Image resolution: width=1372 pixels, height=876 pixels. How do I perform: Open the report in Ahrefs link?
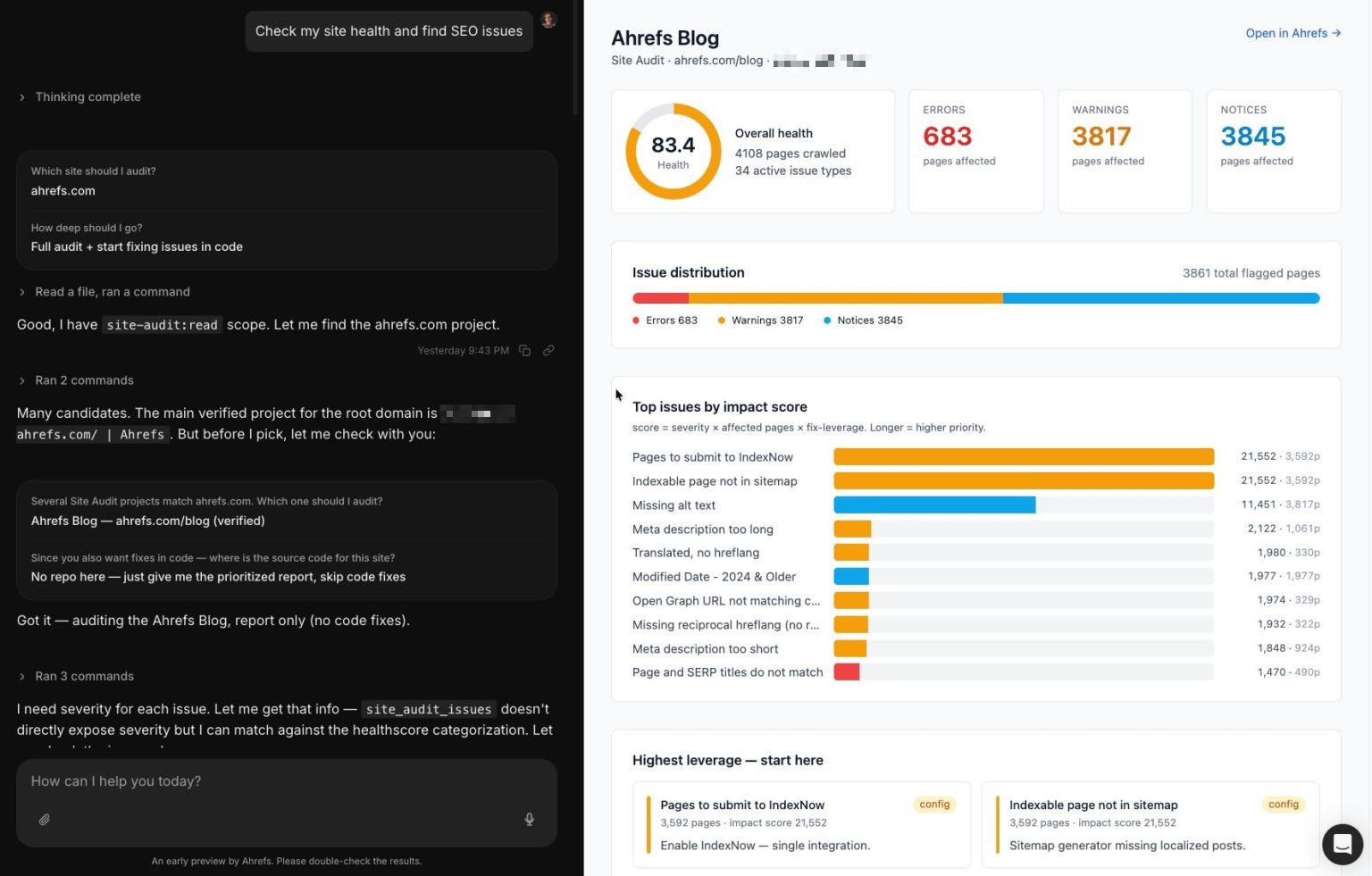tap(1293, 33)
